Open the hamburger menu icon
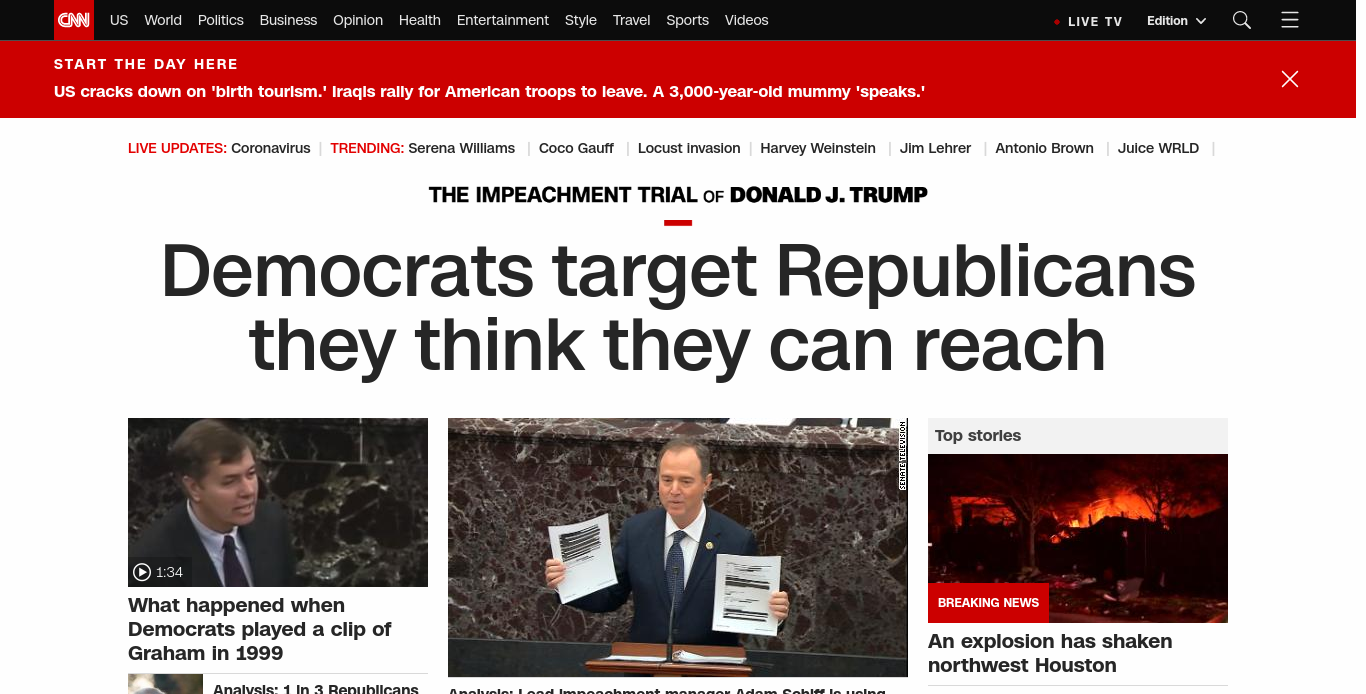1366x694 pixels. [x=1290, y=20]
